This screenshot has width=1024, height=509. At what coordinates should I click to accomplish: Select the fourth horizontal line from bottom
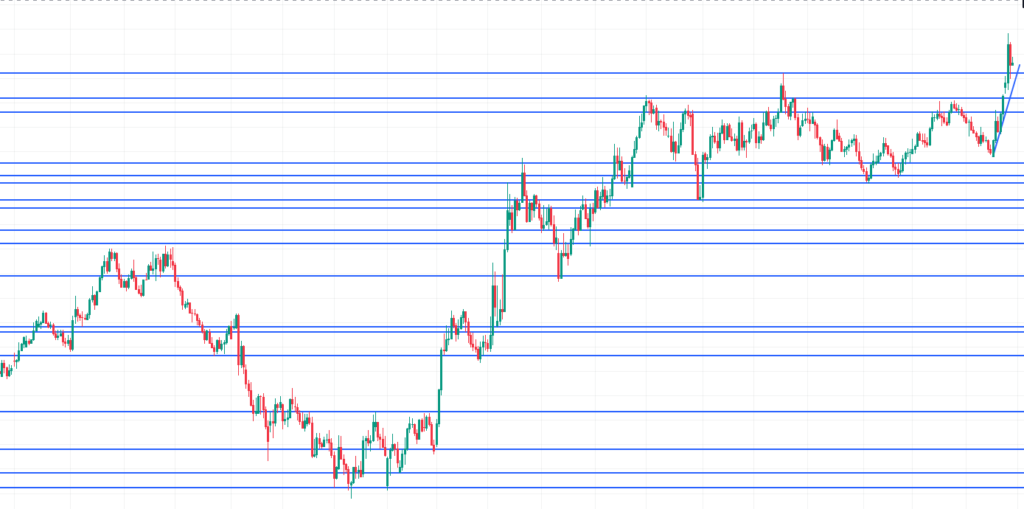[x=500, y=411]
